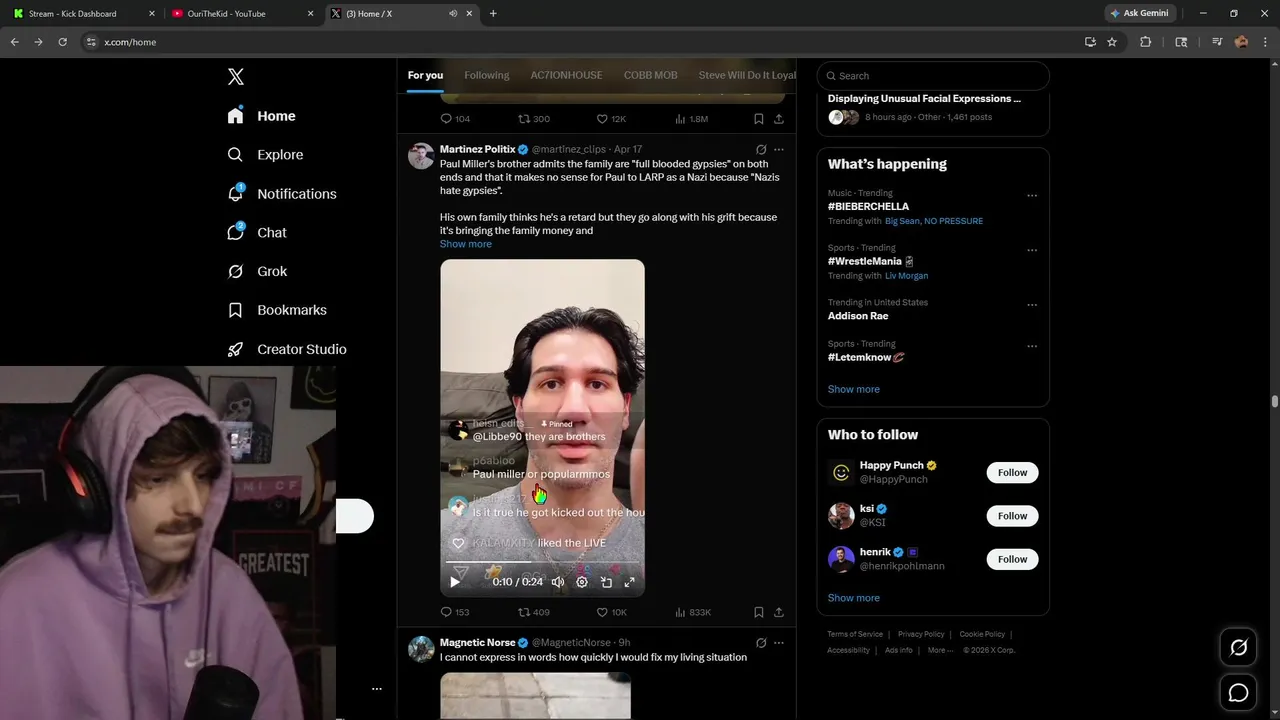1280x720 pixels.
Task: Switch to Stream - Kick Dashboard browser tab
Action: pyautogui.click(x=84, y=14)
